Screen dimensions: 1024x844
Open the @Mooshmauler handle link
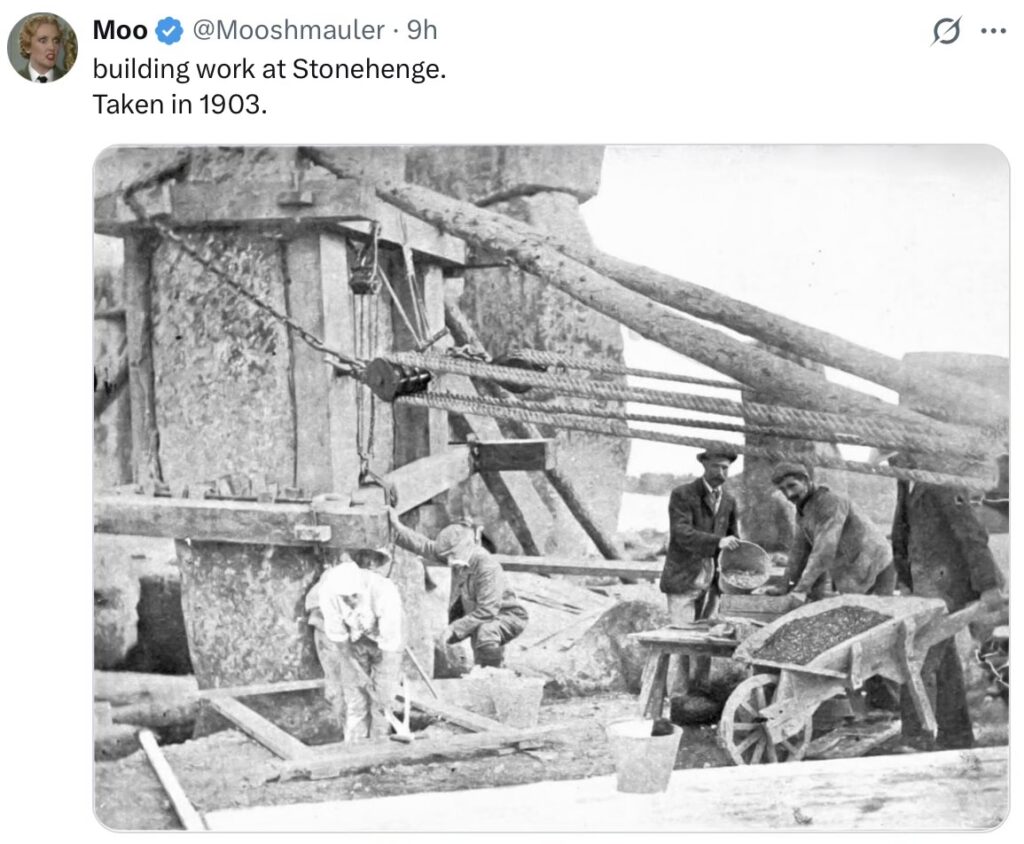pyautogui.click(x=287, y=30)
